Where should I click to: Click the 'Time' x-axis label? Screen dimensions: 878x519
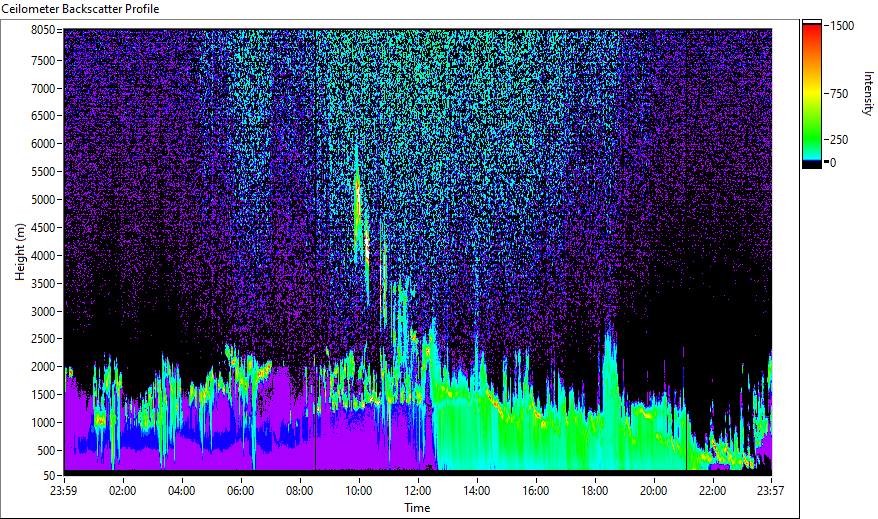click(x=417, y=508)
